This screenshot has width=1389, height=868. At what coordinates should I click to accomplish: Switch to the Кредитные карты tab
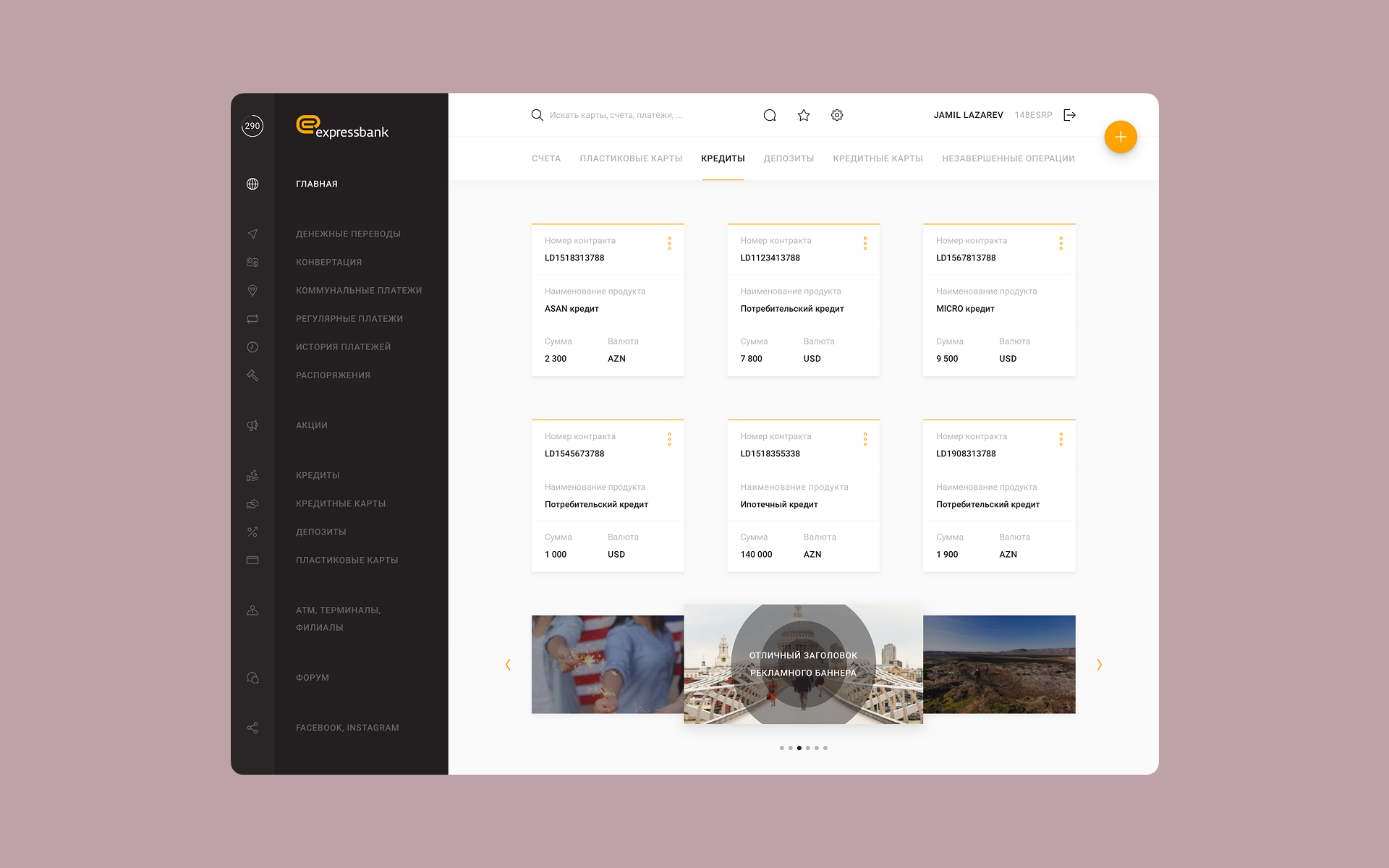(x=878, y=158)
